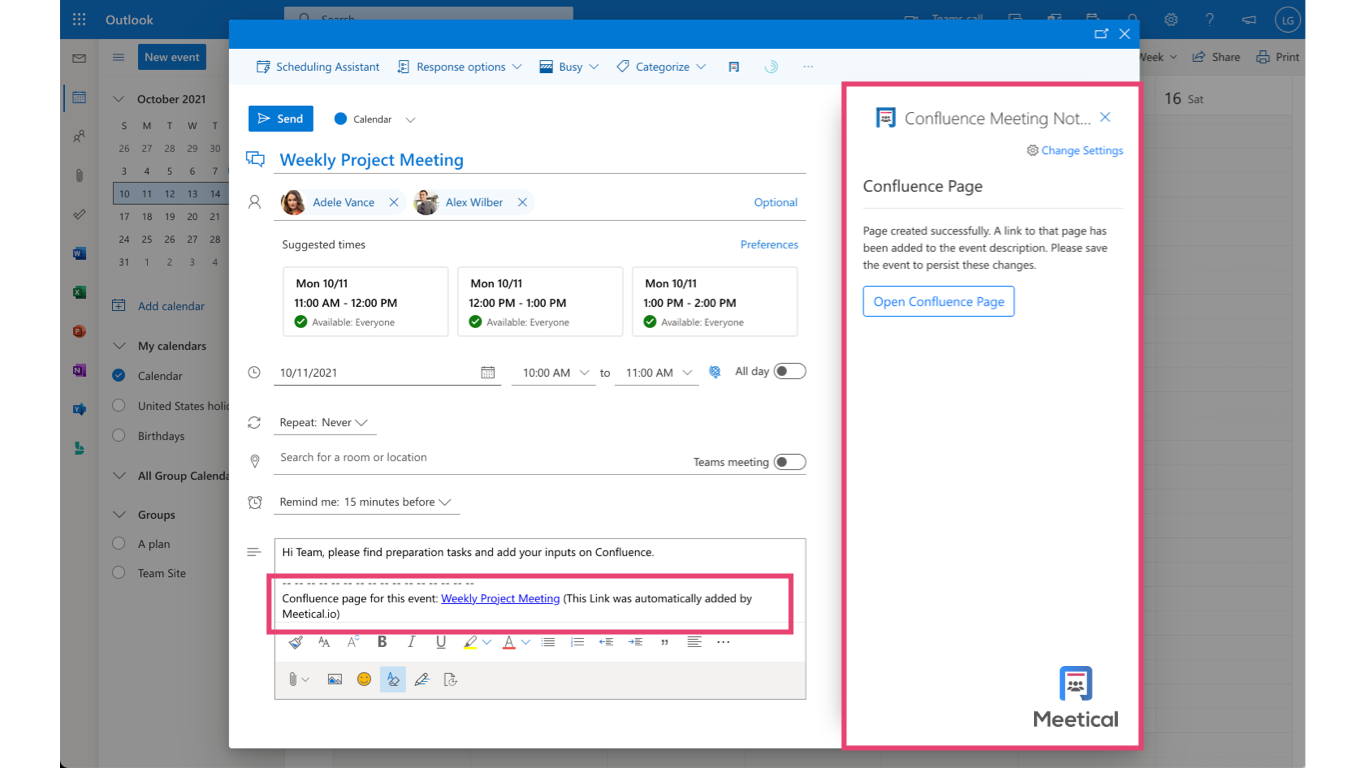The width and height of the screenshot is (1366, 768).
Task: Click the Bold formatting icon
Action: pos(382,642)
